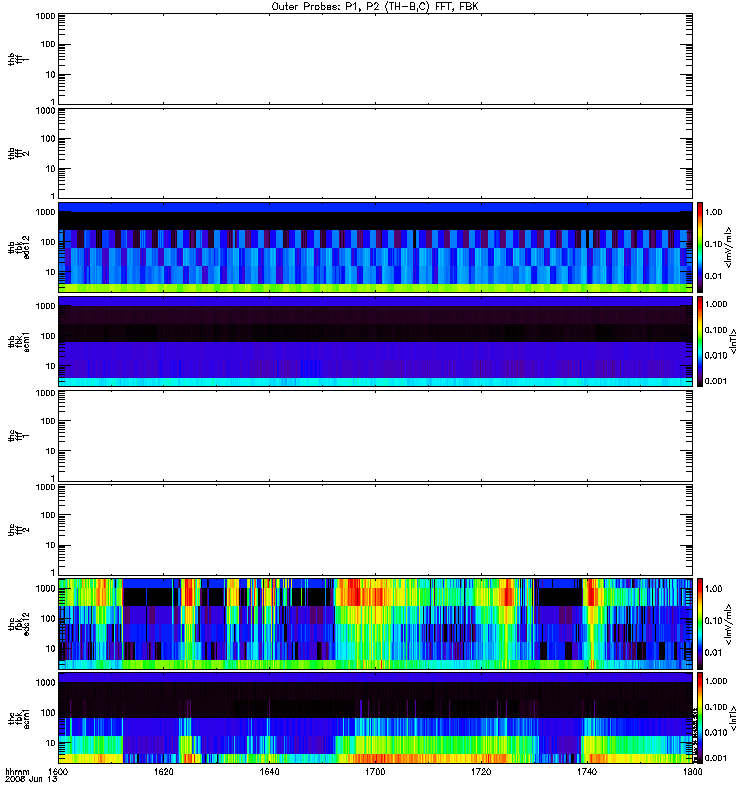Image resolution: width=750 pixels, height=800 pixels.
Task: Click the thb fbk edc12 spectrogram panel
Action: (375, 247)
